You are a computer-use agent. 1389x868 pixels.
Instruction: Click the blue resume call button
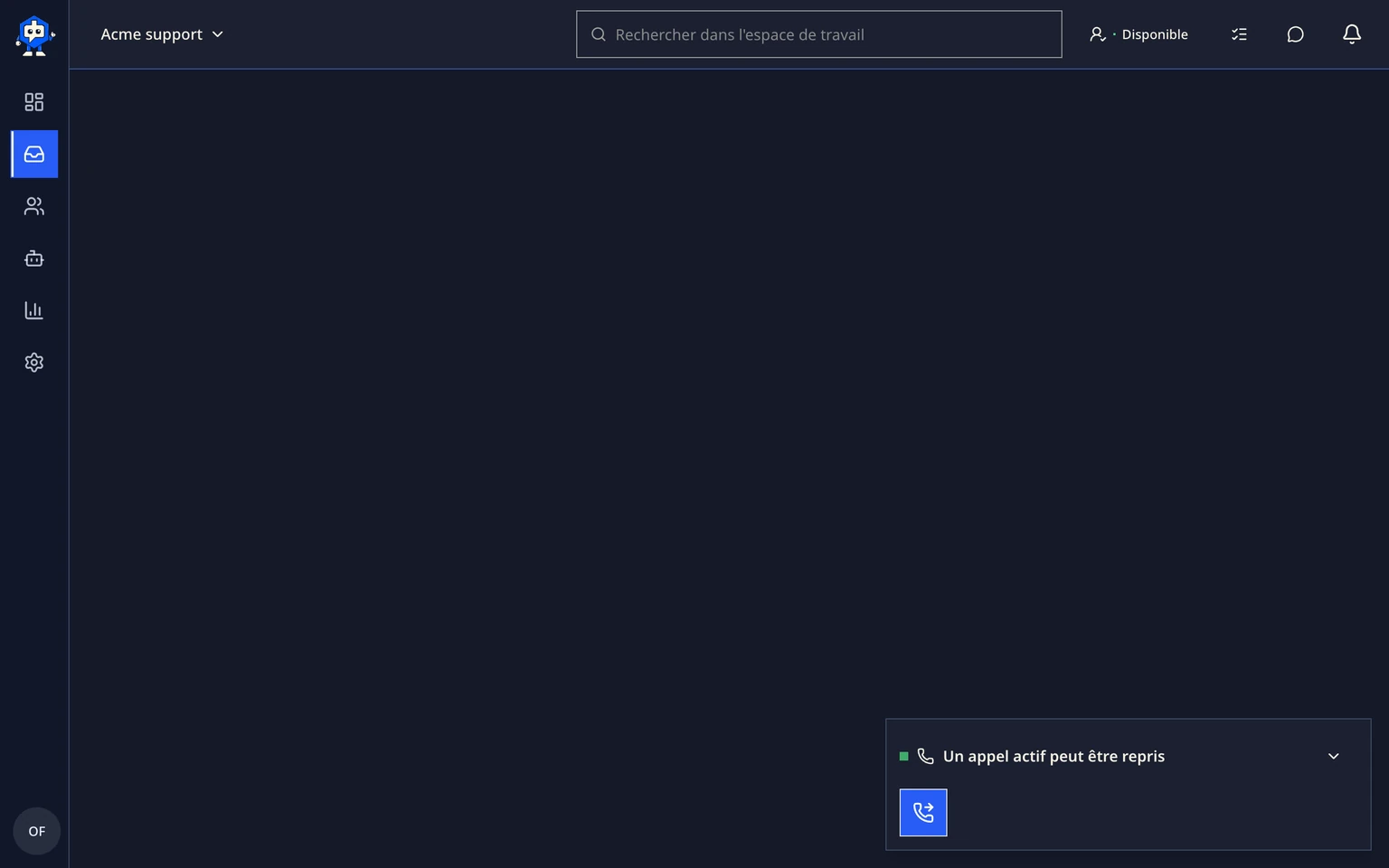point(923,812)
